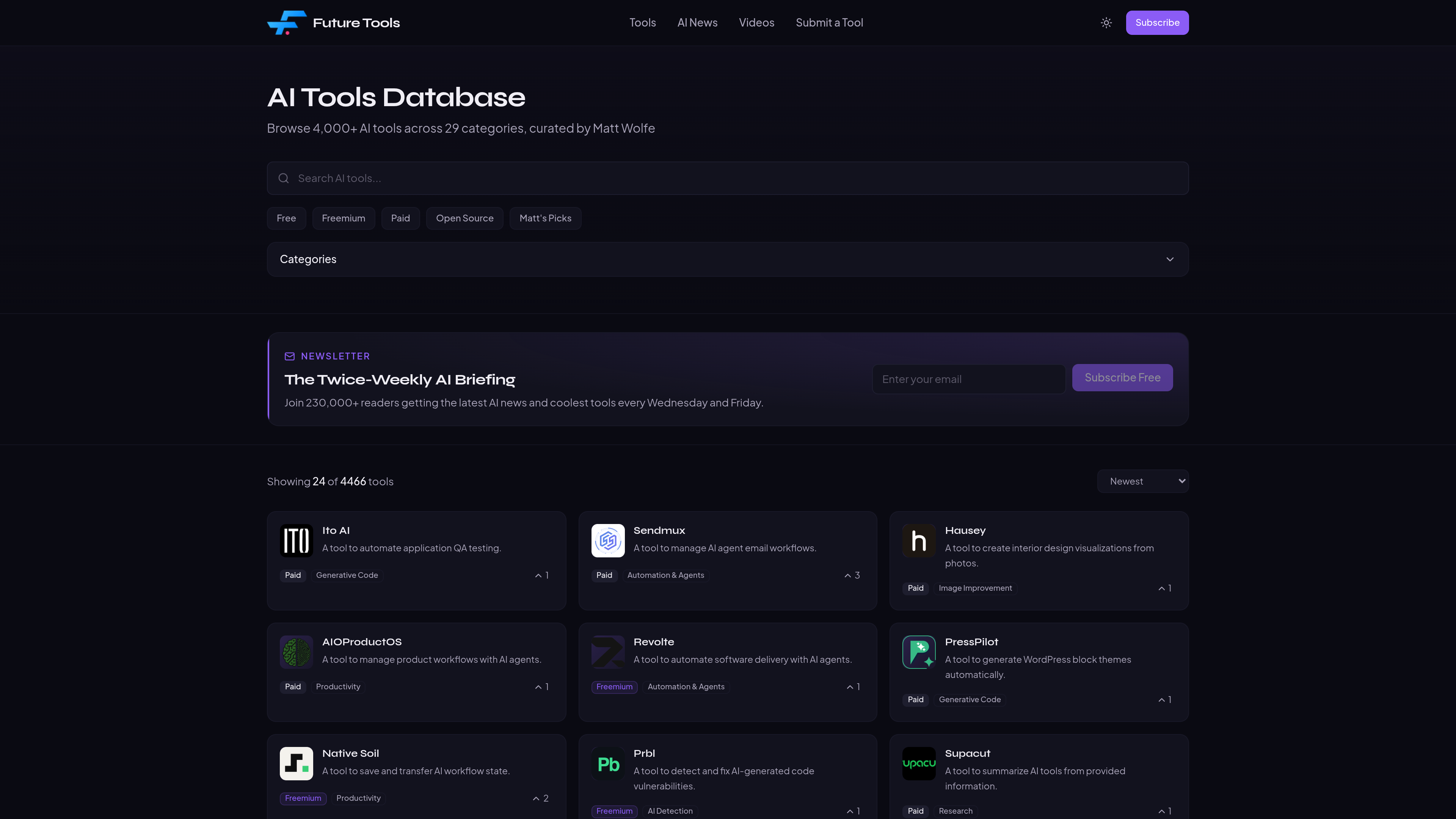Click the Subscribe Free button
The width and height of the screenshot is (1456, 819).
[x=1122, y=378]
